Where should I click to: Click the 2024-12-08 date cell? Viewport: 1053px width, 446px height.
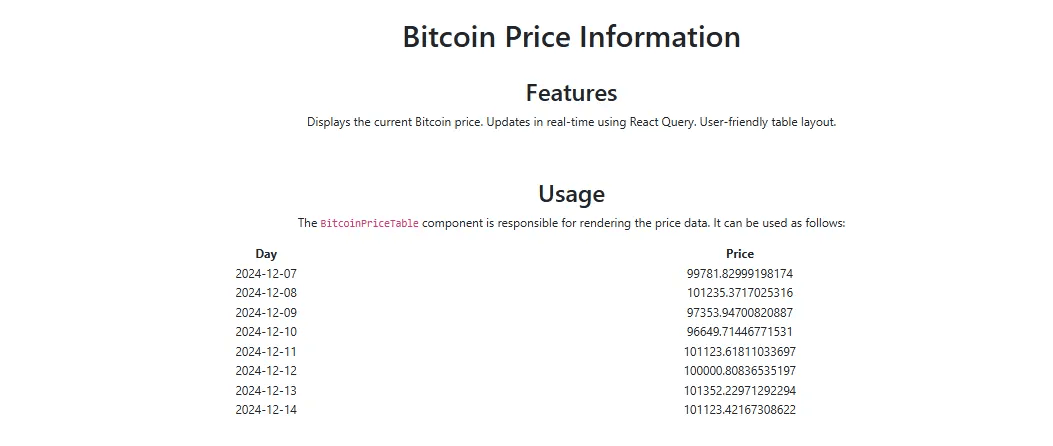click(x=266, y=293)
